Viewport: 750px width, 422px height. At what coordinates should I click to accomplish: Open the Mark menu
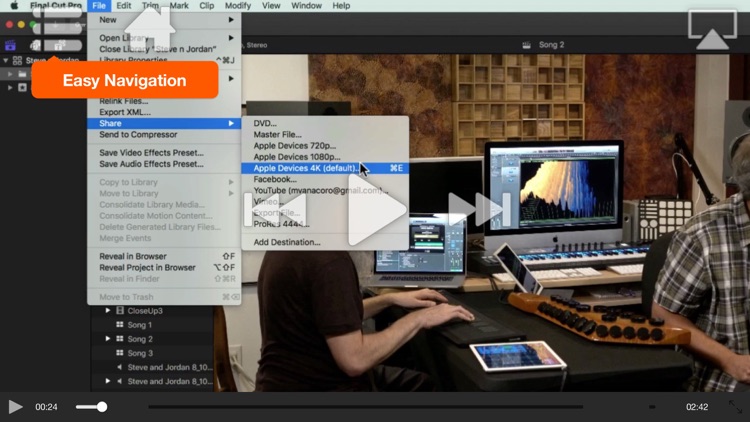pos(179,6)
